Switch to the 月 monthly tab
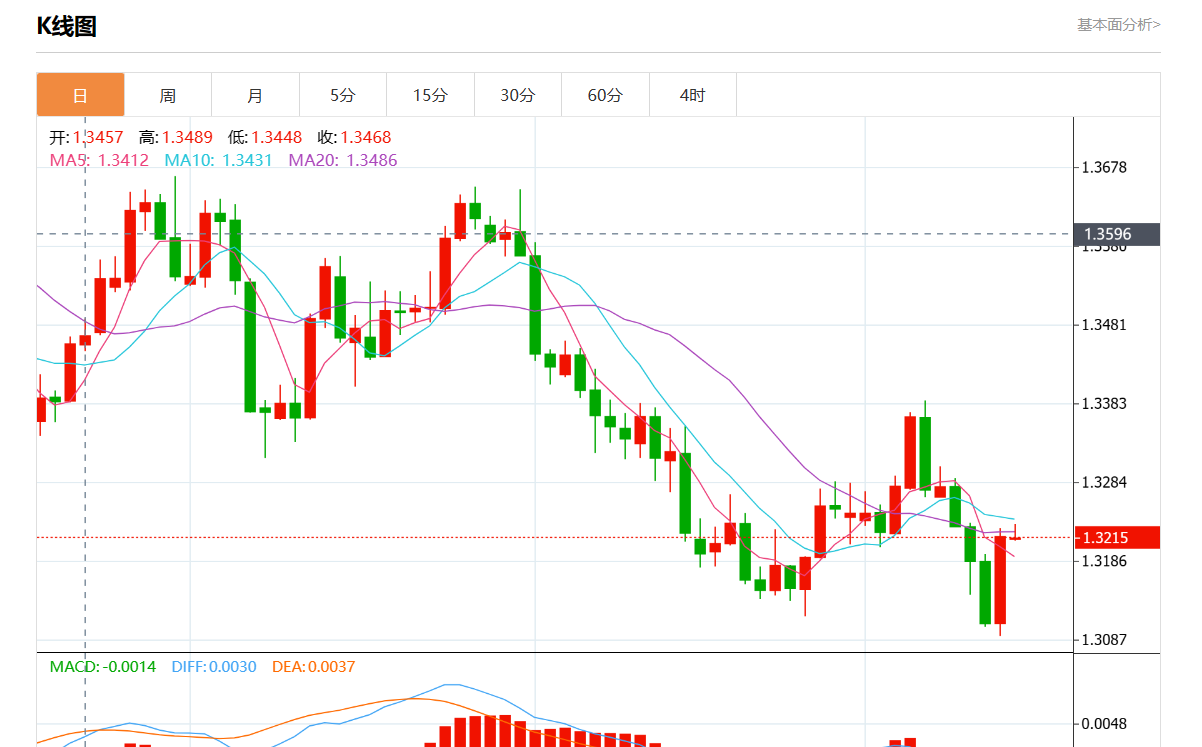This screenshot has height=747, width=1202. click(255, 95)
